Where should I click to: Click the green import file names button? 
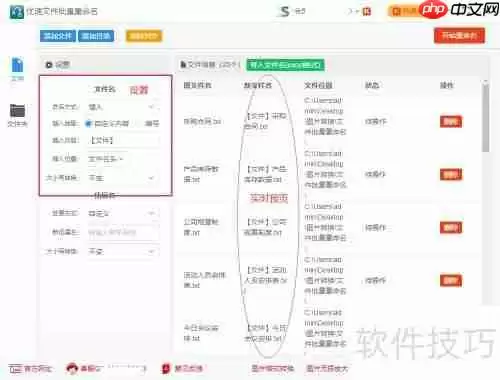click(285, 65)
